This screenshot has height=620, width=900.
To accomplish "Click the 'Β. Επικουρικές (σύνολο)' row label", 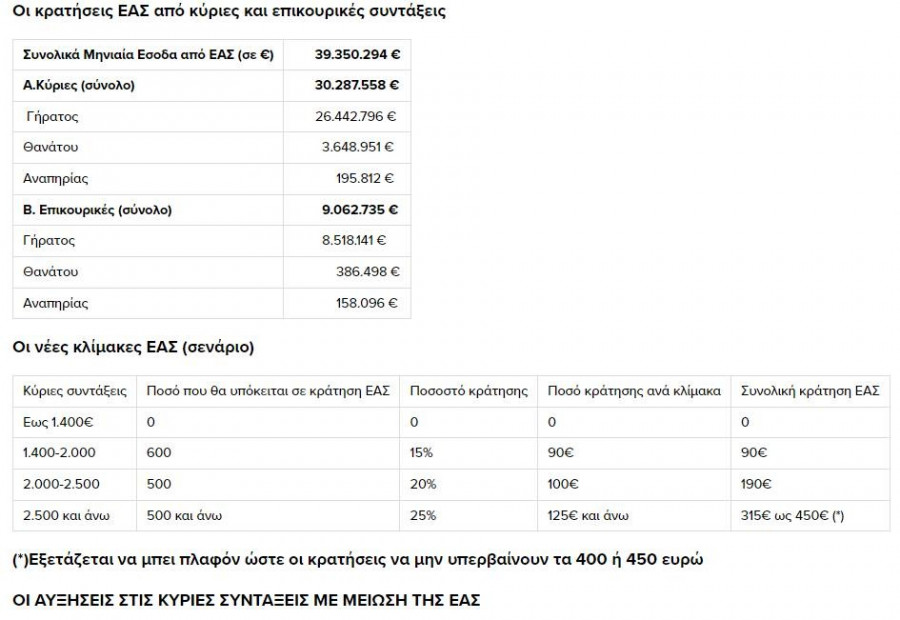I will [x=97, y=209].
